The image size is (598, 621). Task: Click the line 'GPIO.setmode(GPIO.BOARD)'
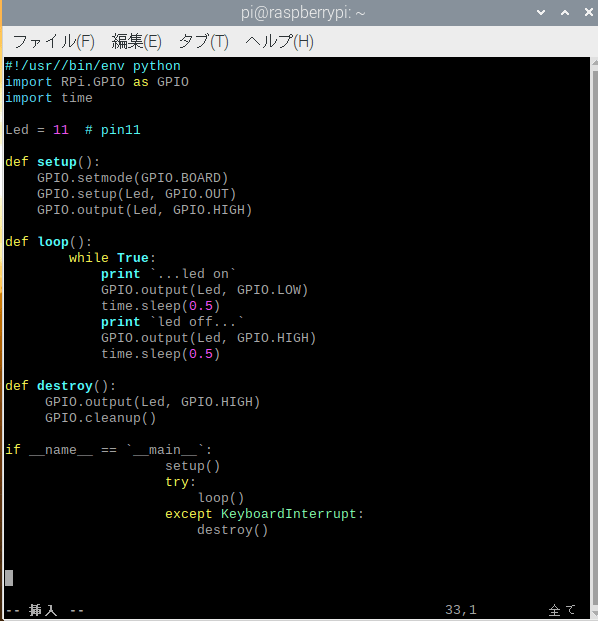[133, 178]
